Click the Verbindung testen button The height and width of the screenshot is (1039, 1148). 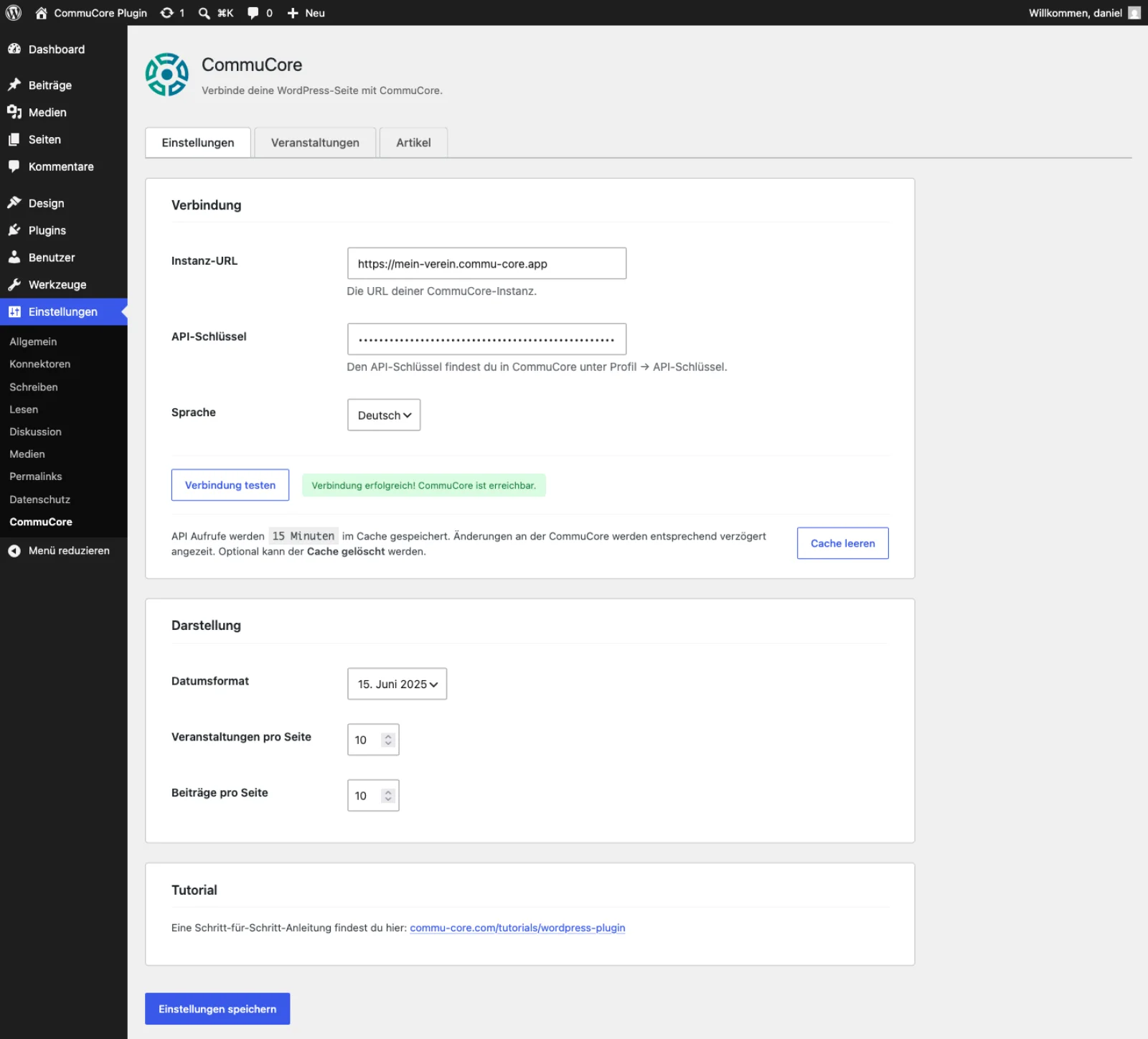pos(230,485)
